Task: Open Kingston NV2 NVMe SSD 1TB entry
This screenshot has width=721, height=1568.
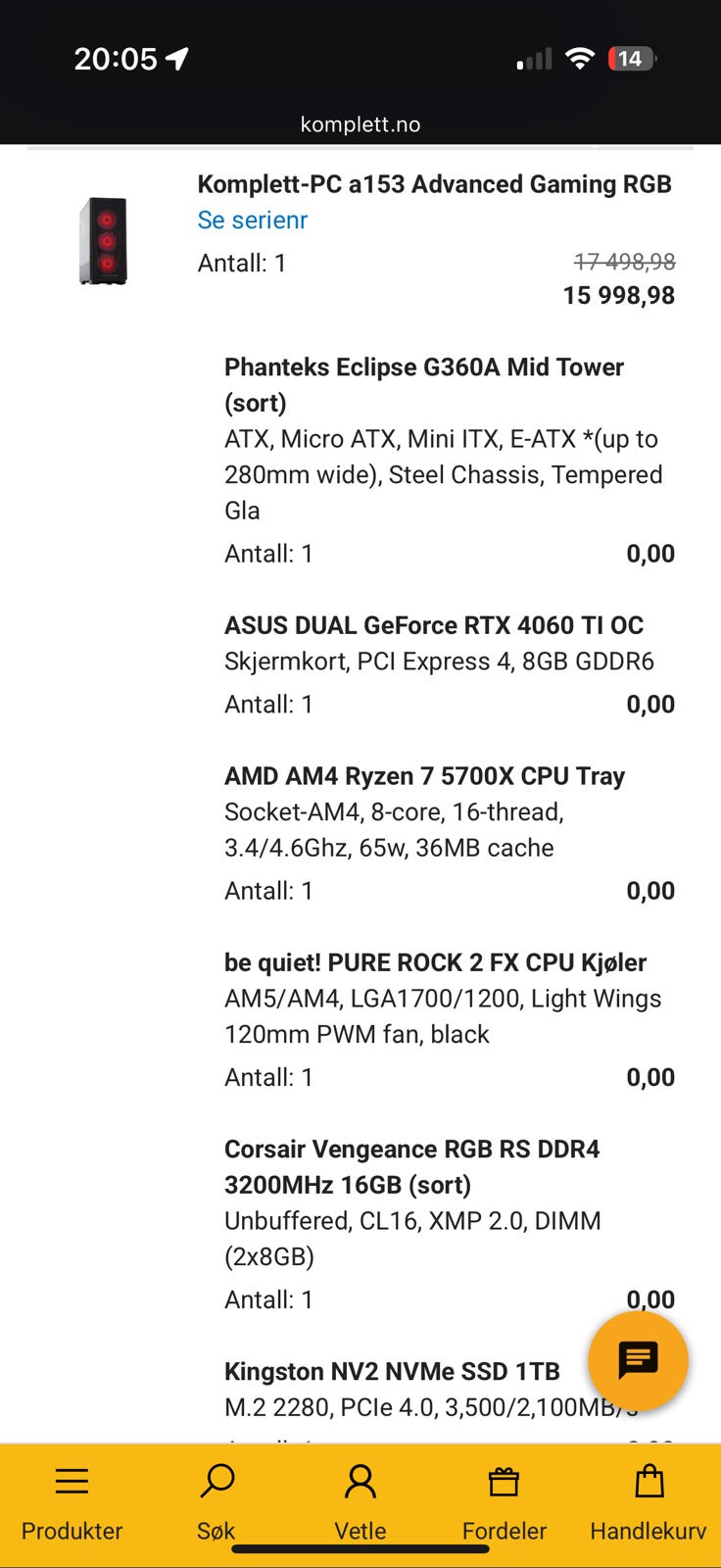Action: coord(392,1371)
